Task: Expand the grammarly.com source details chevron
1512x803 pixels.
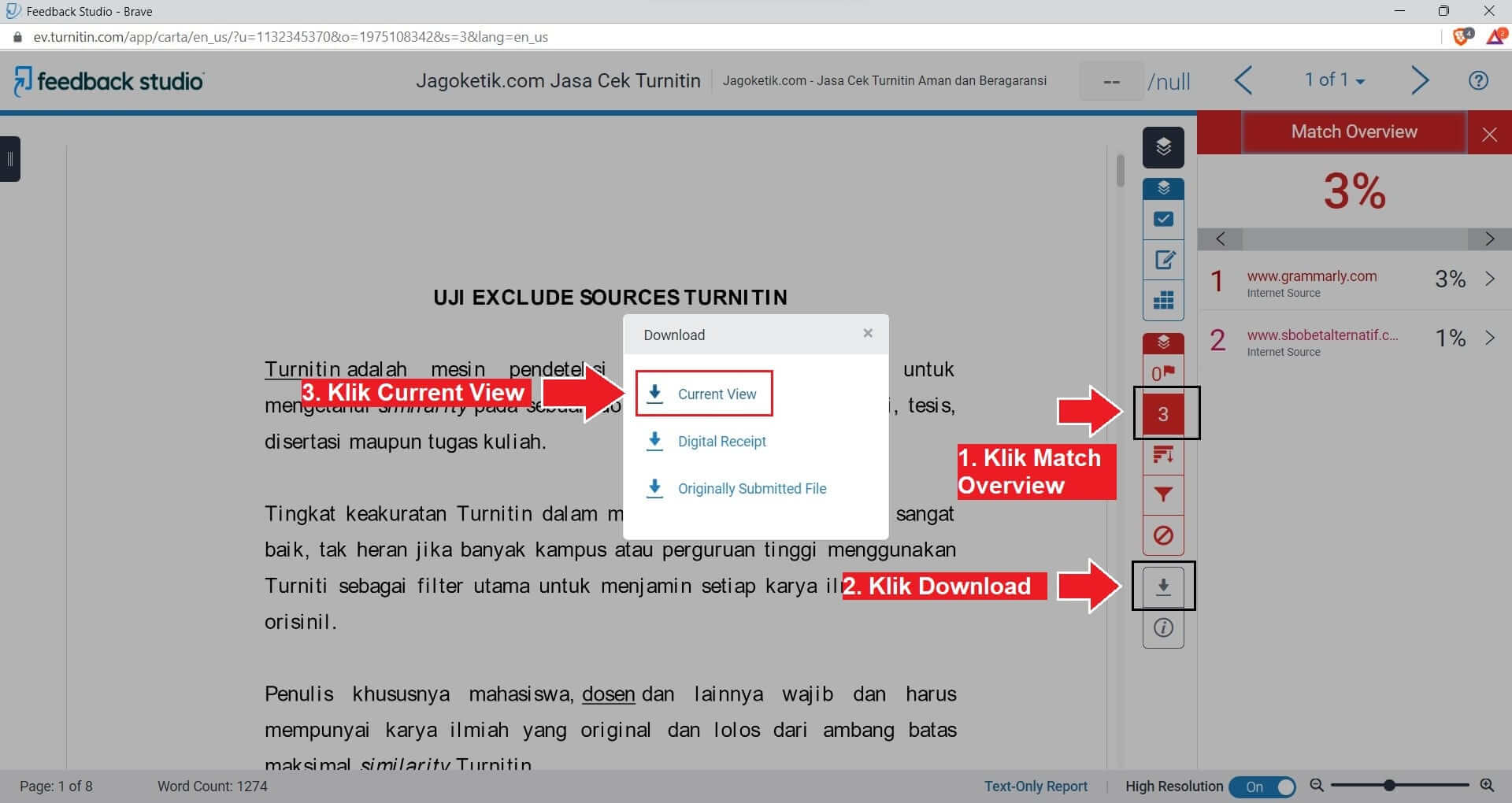Action: [1490, 279]
